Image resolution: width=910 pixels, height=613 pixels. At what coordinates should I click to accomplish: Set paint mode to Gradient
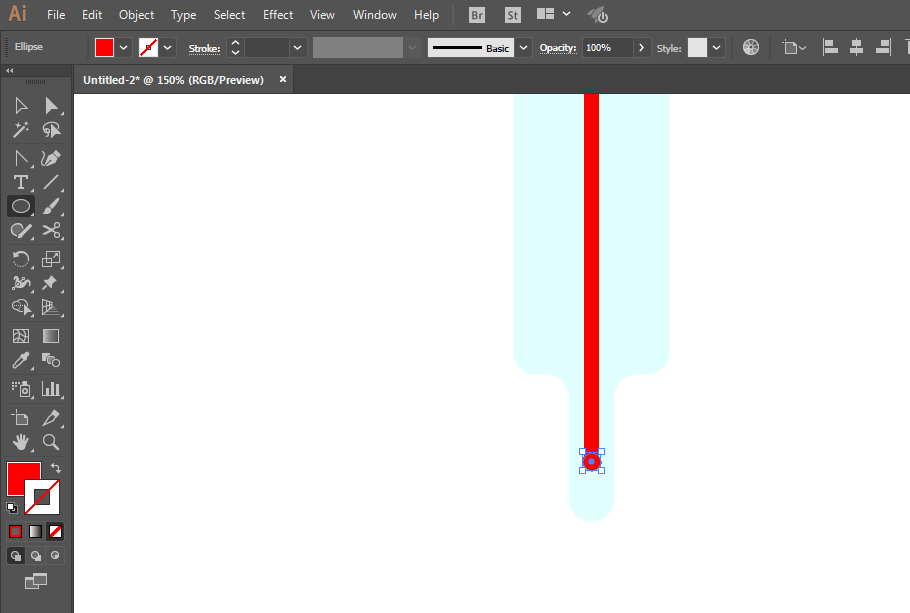[x=35, y=531]
